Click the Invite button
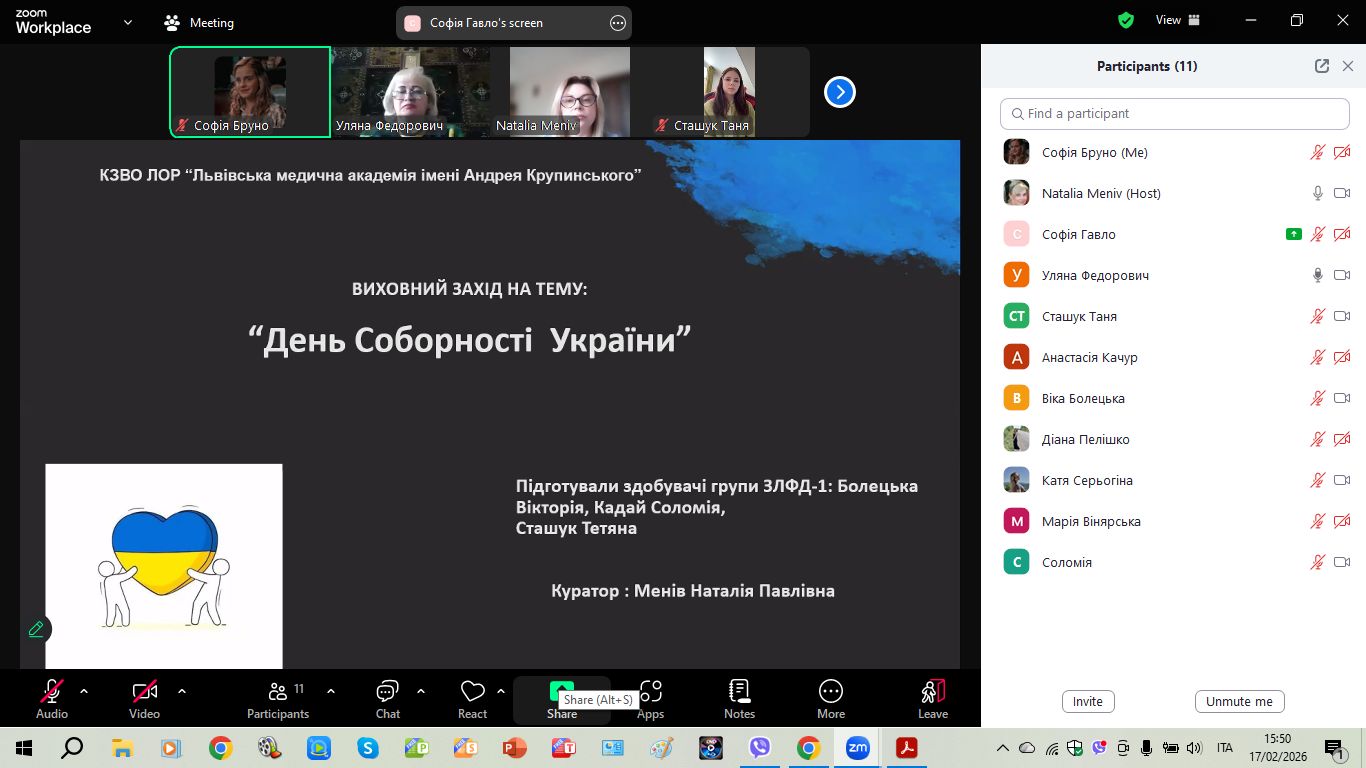 coord(1087,701)
